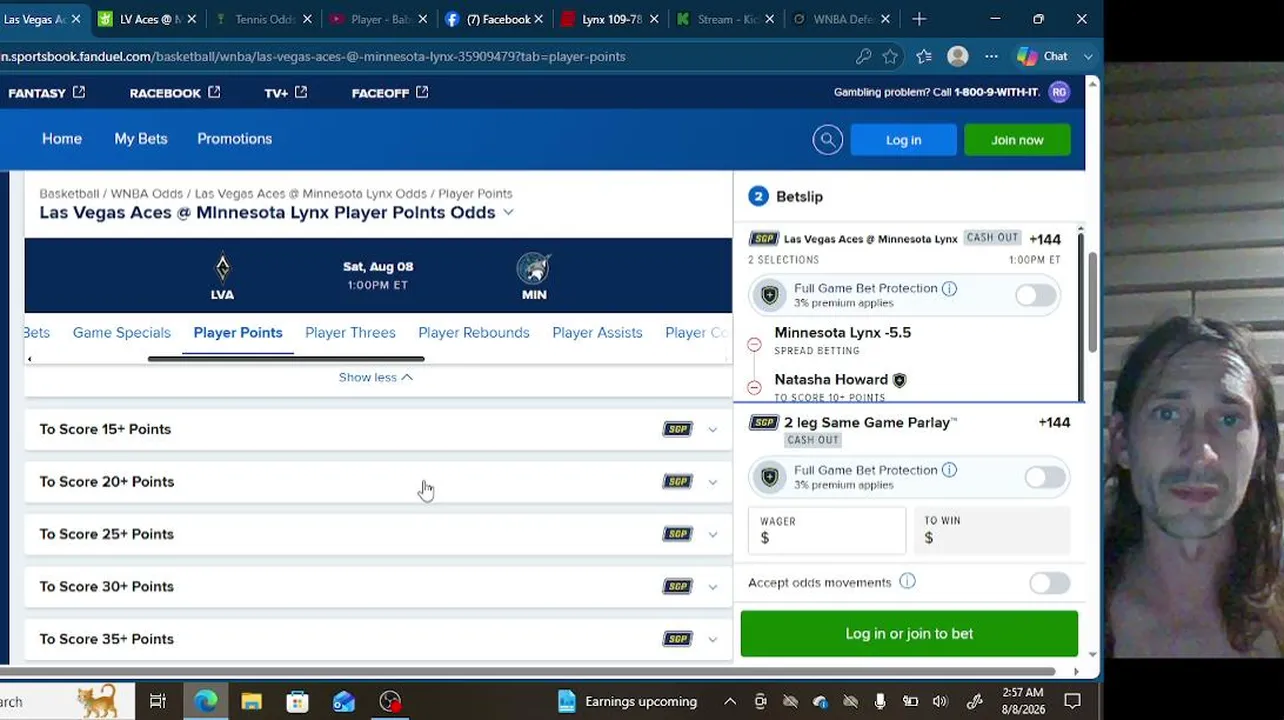
Task: Click the Minnesota Lynx team logo
Action: coord(534,268)
